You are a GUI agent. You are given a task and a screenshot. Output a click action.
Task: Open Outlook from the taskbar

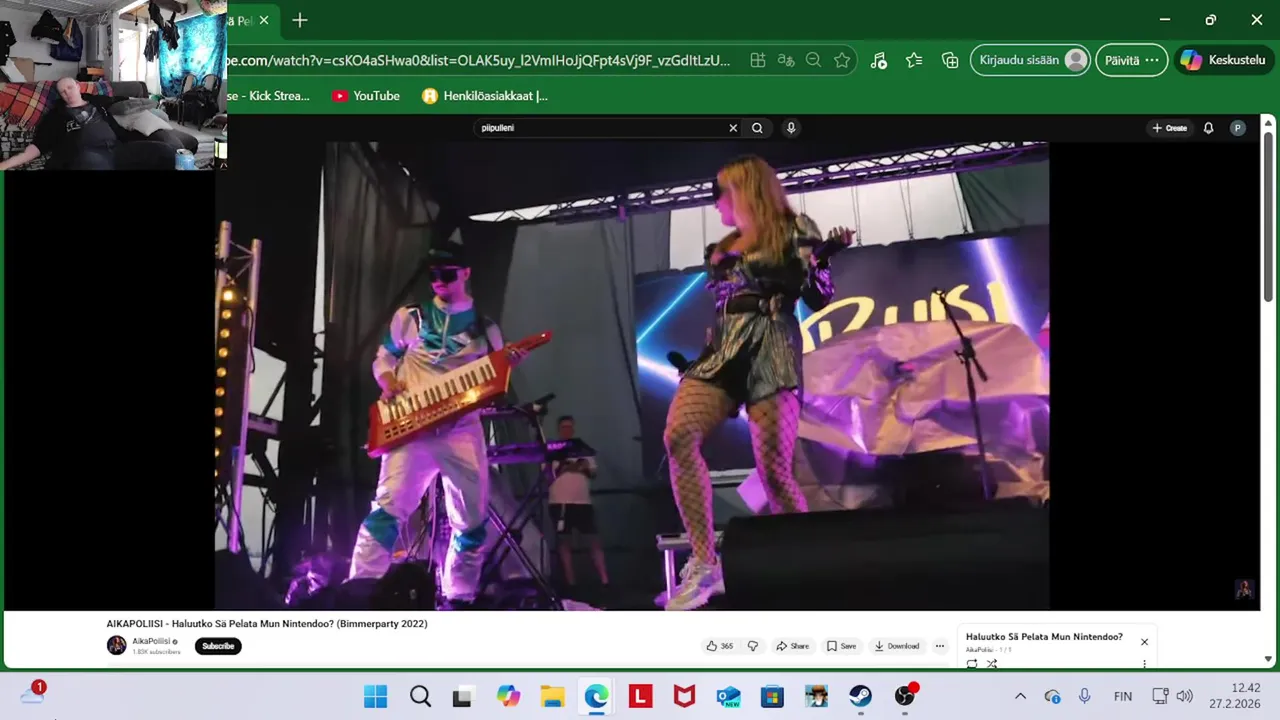pyautogui.click(x=728, y=697)
